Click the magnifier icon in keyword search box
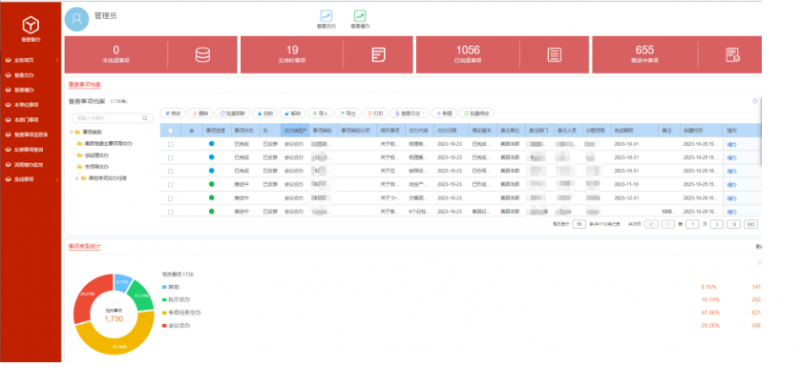The width and height of the screenshot is (800, 367). coord(145,118)
